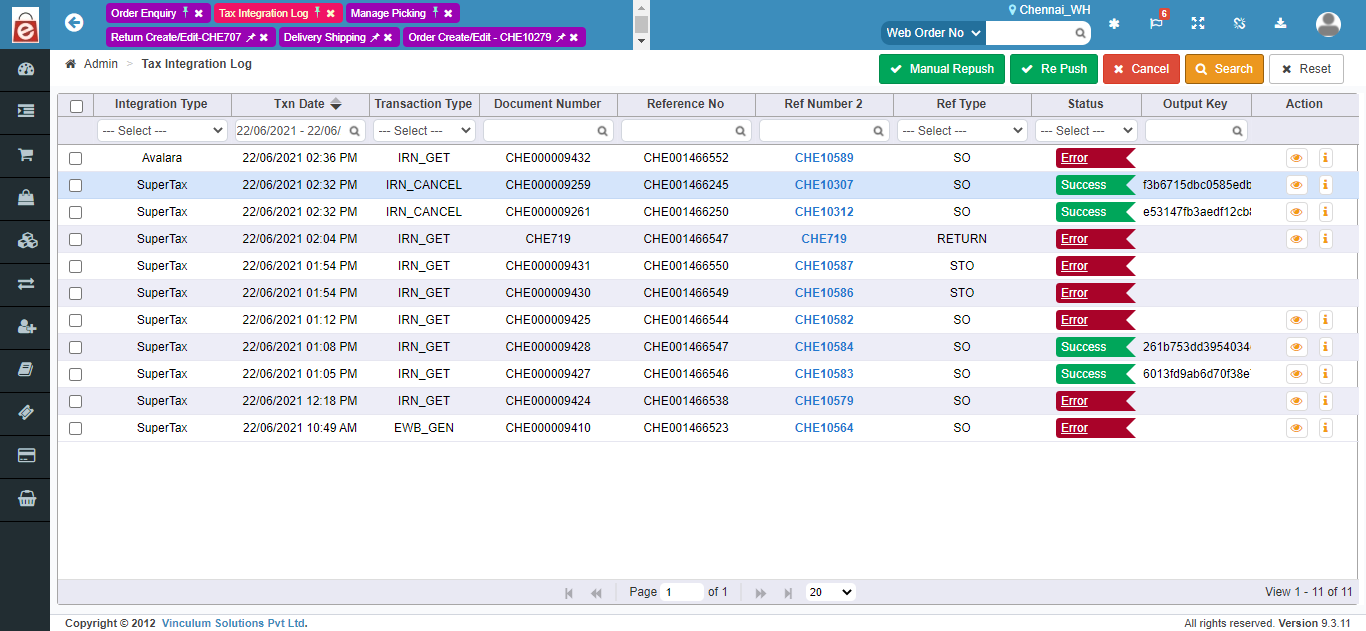Click the download icon in the top bar
The height and width of the screenshot is (631, 1366).
(x=1280, y=22)
